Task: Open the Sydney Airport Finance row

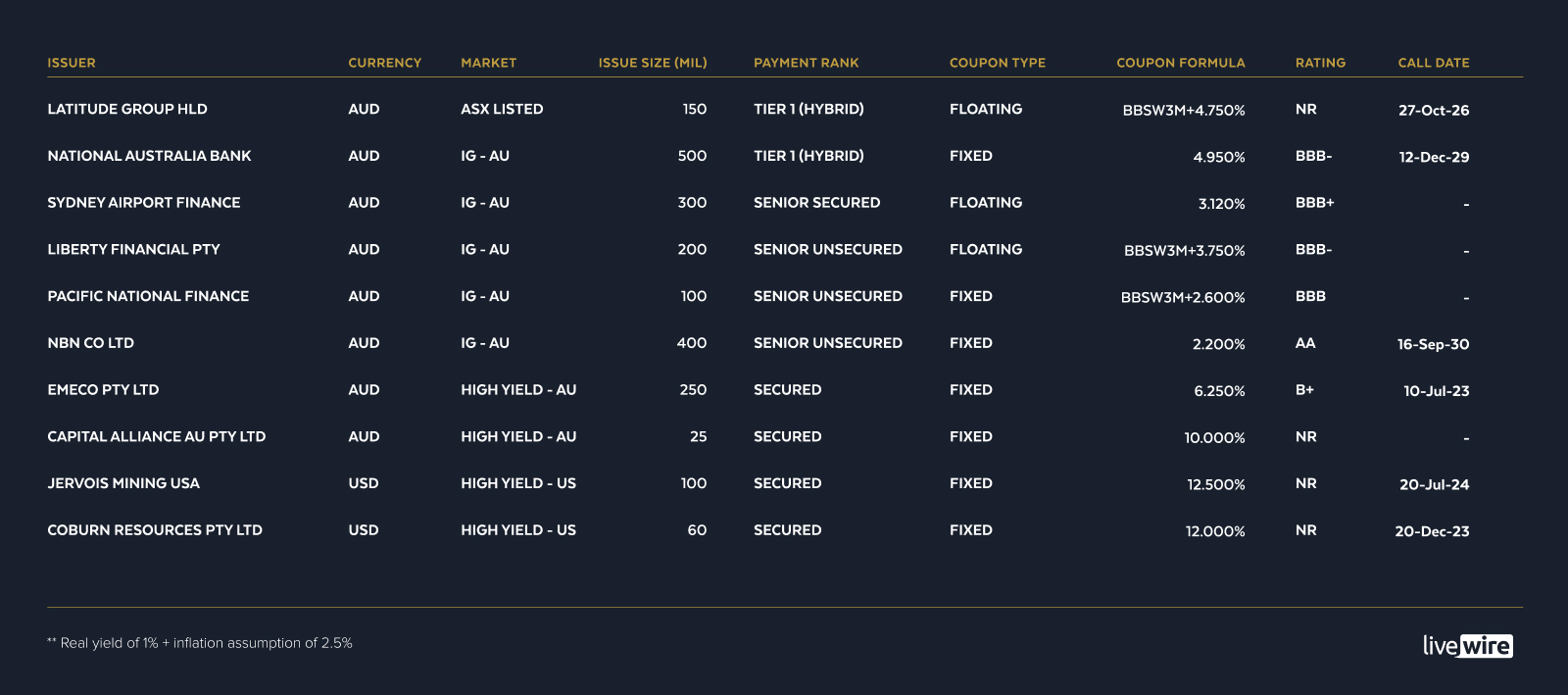Action: tap(144, 203)
